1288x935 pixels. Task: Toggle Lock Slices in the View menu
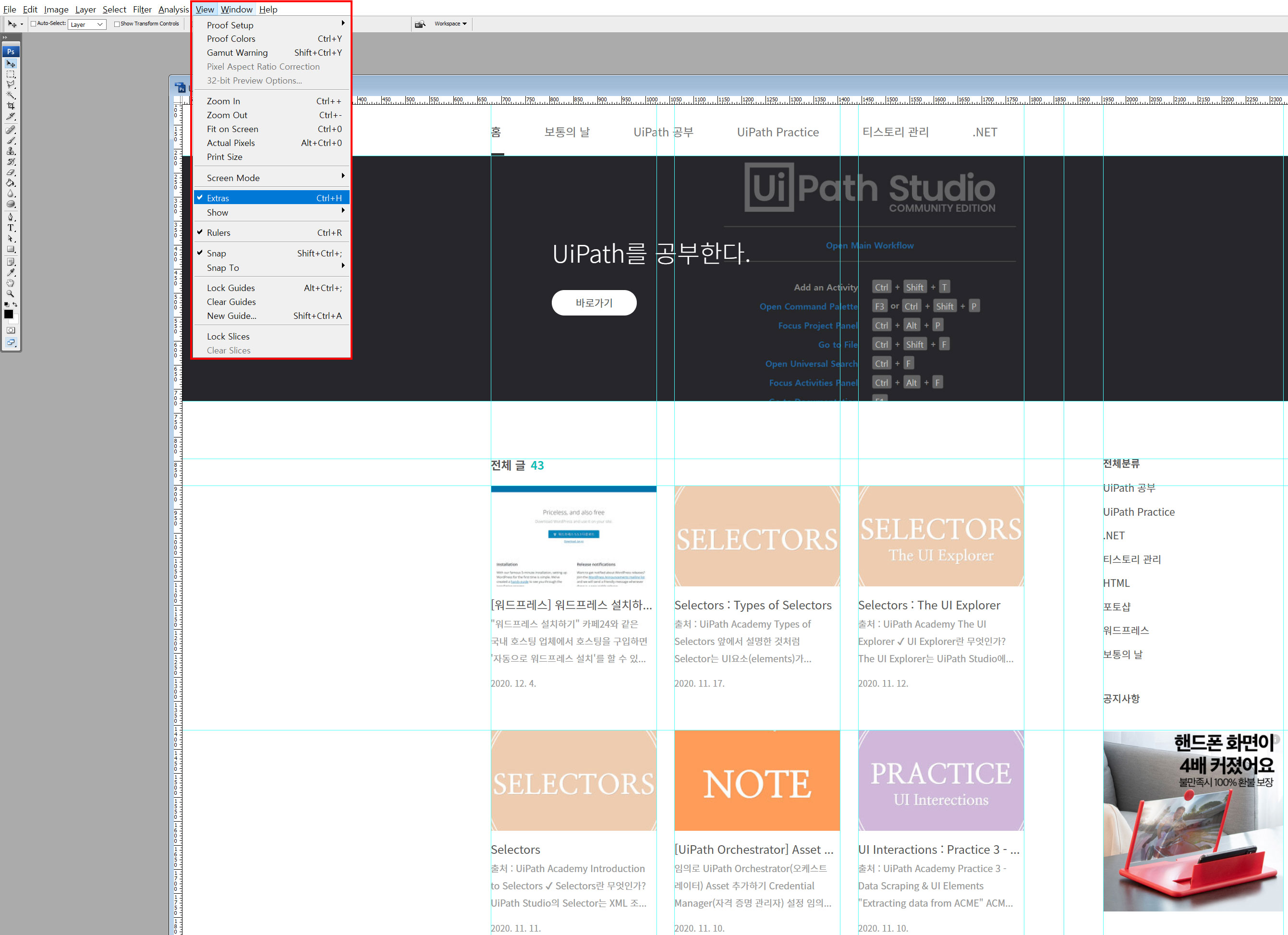pos(271,336)
